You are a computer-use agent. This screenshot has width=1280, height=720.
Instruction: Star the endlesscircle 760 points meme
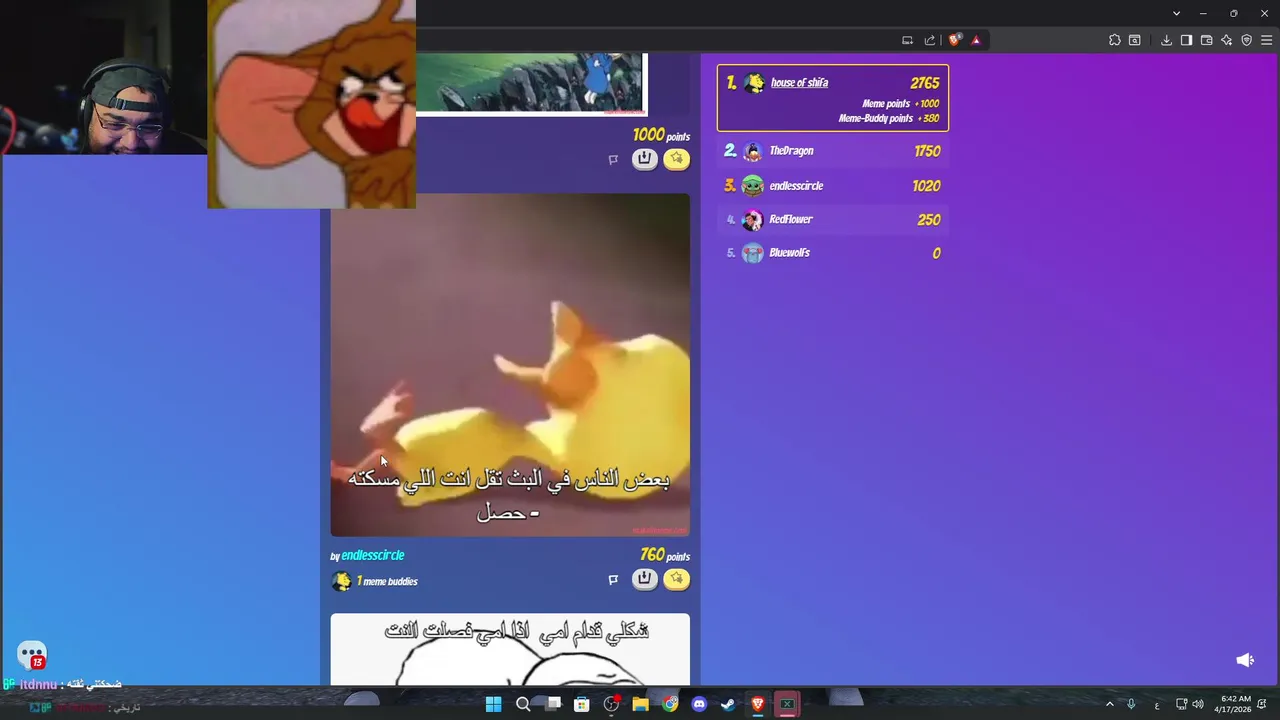point(676,579)
